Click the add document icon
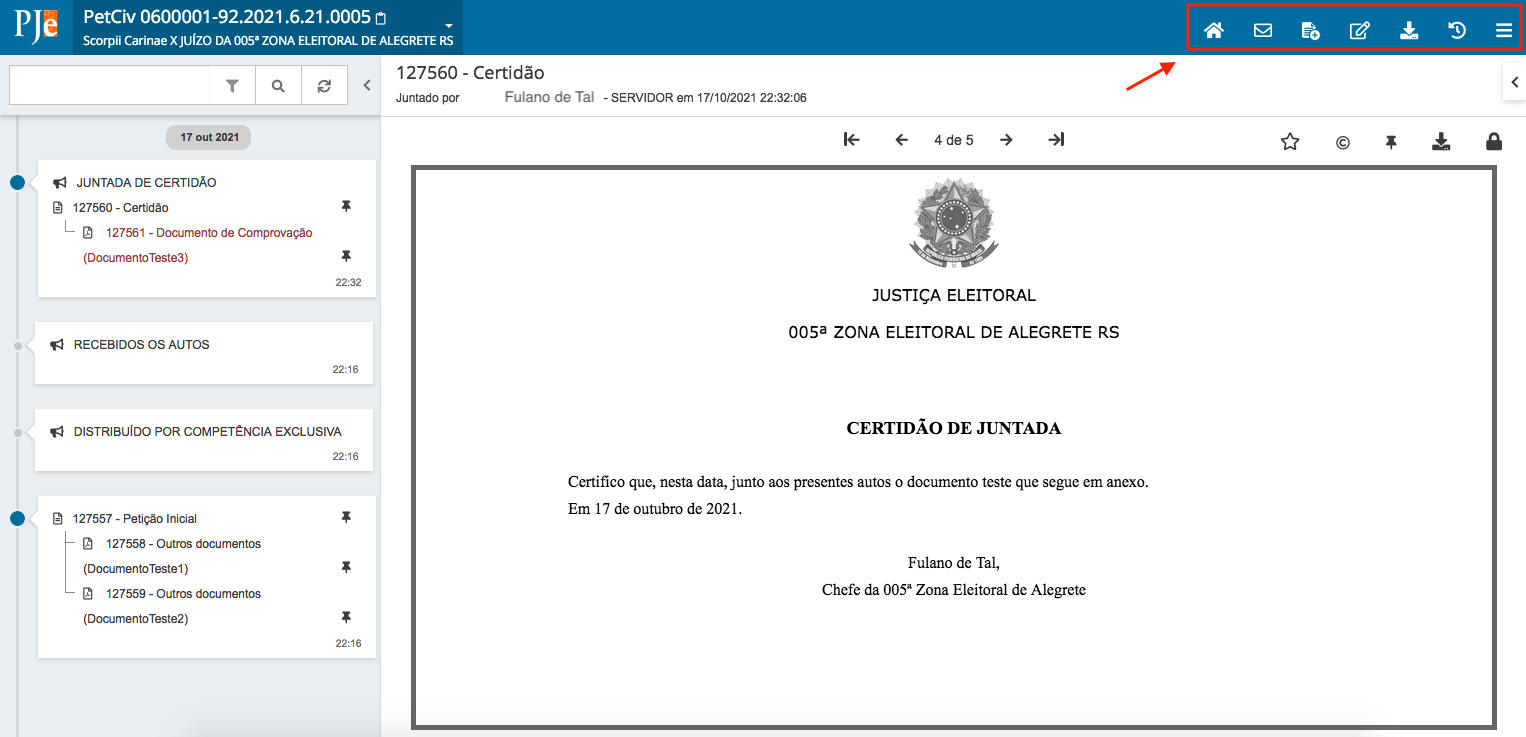 pyautogui.click(x=1310, y=30)
